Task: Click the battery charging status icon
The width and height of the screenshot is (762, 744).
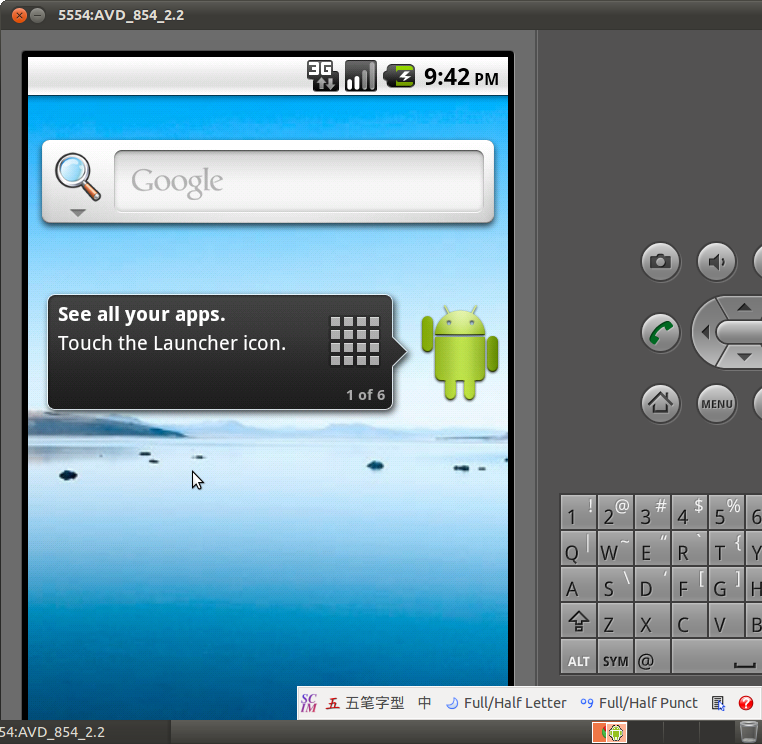Action: pos(399,76)
